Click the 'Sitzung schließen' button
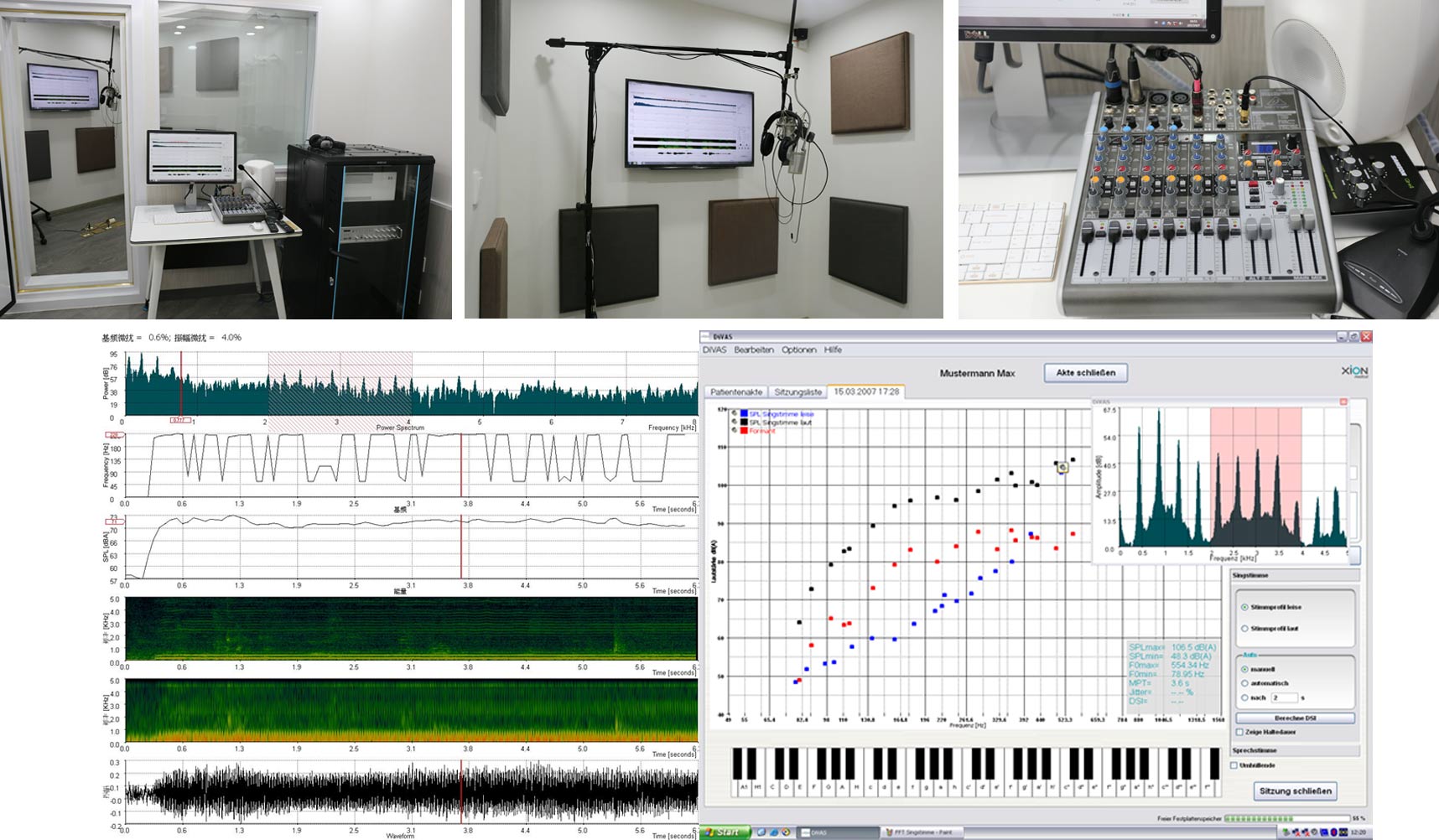The width and height of the screenshot is (1439, 840). [x=1295, y=791]
